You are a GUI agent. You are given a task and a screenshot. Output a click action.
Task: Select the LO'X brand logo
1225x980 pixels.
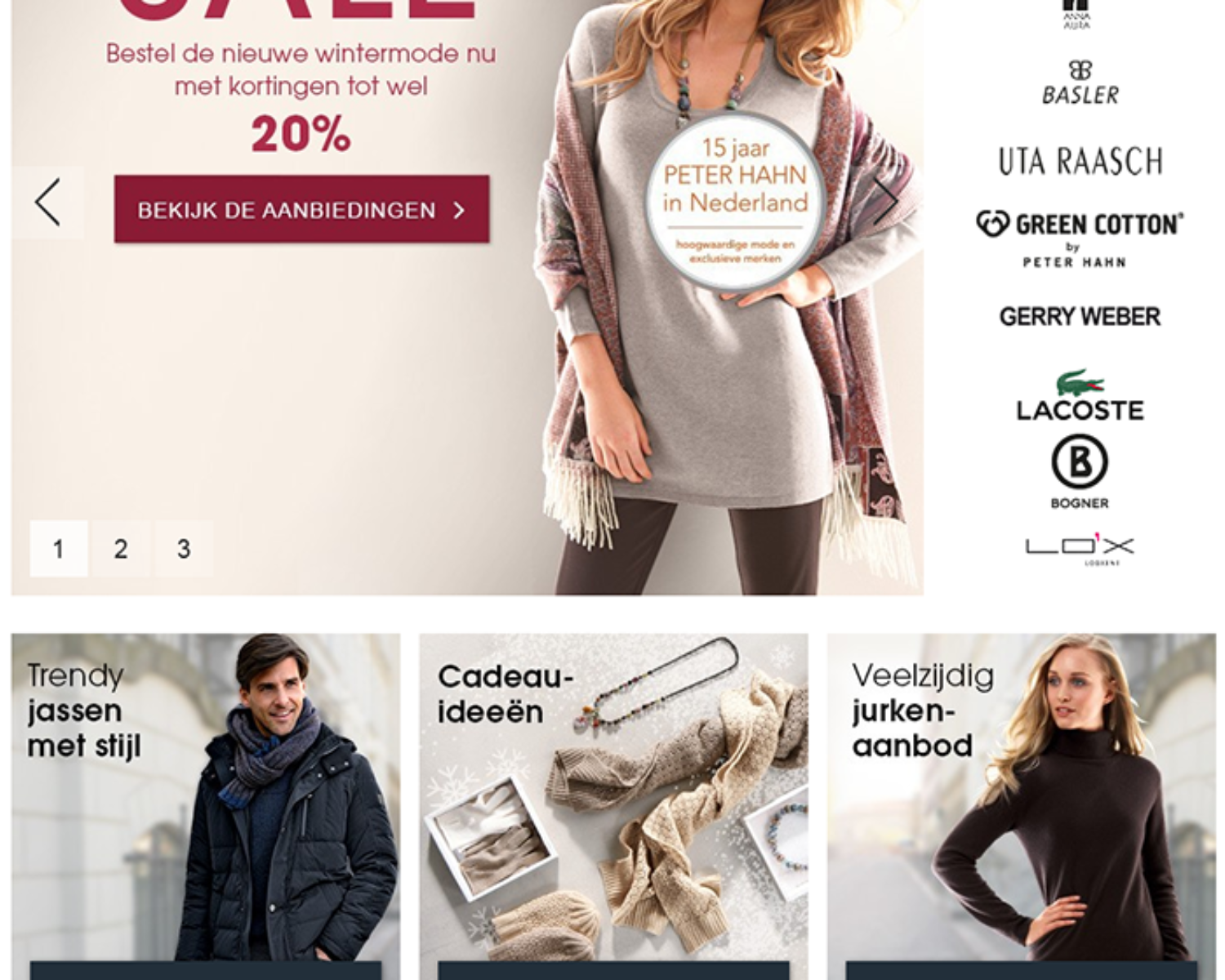(x=1080, y=549)
